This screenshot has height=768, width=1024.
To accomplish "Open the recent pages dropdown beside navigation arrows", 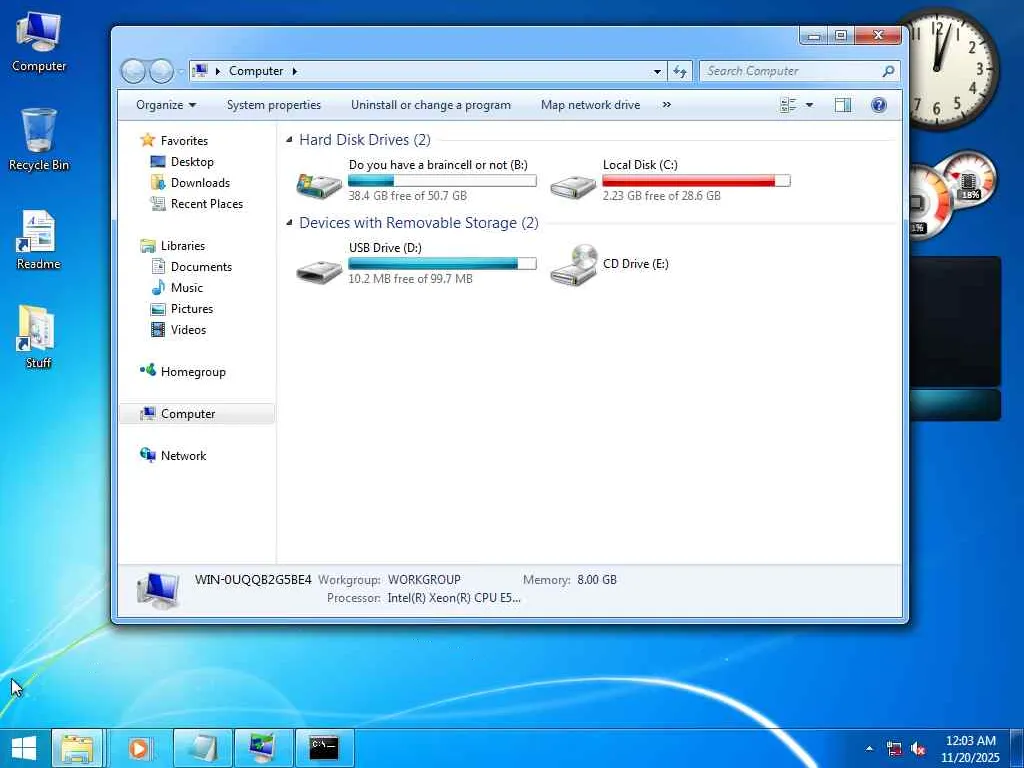I will click(182, 71).
